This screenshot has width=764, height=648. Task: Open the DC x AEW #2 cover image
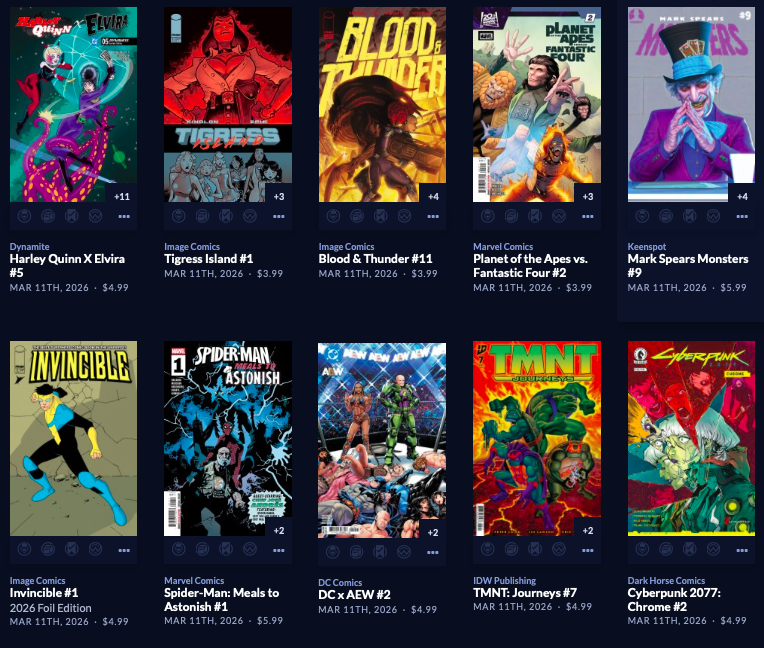[x=382, y=440]
